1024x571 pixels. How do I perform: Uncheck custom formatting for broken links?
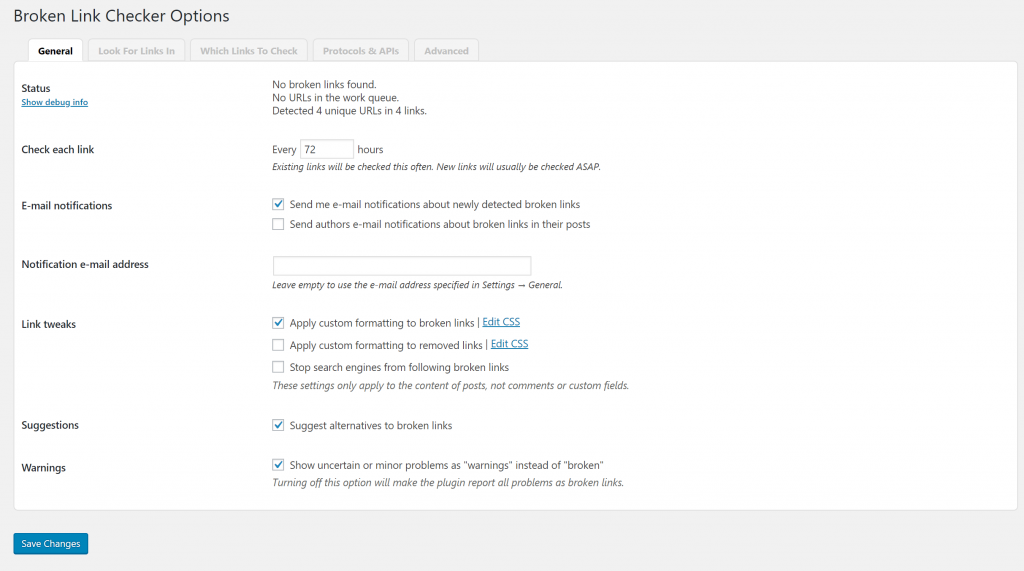point(278,323)
